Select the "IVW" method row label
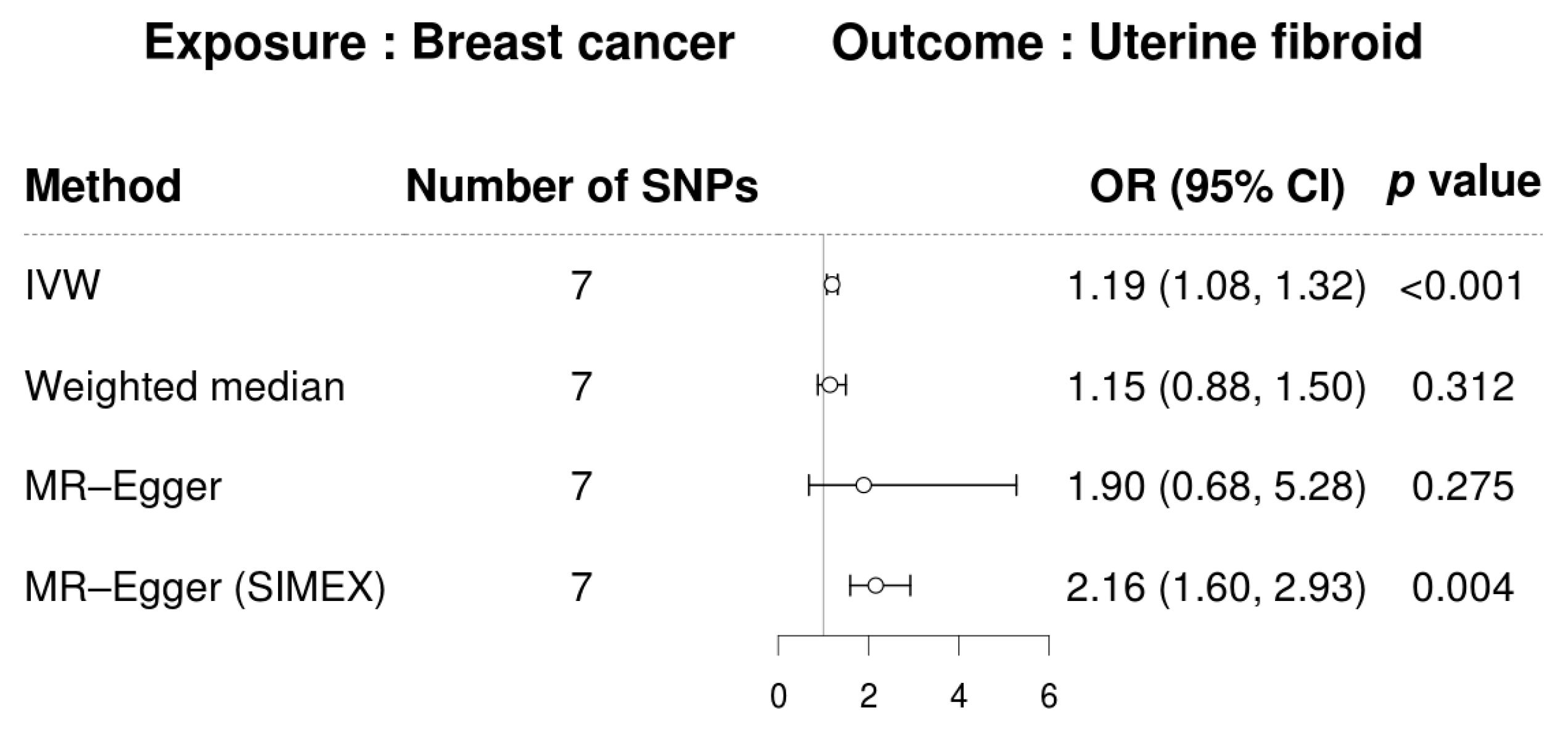The image size is (1568, 731). (x=62, y=286)
